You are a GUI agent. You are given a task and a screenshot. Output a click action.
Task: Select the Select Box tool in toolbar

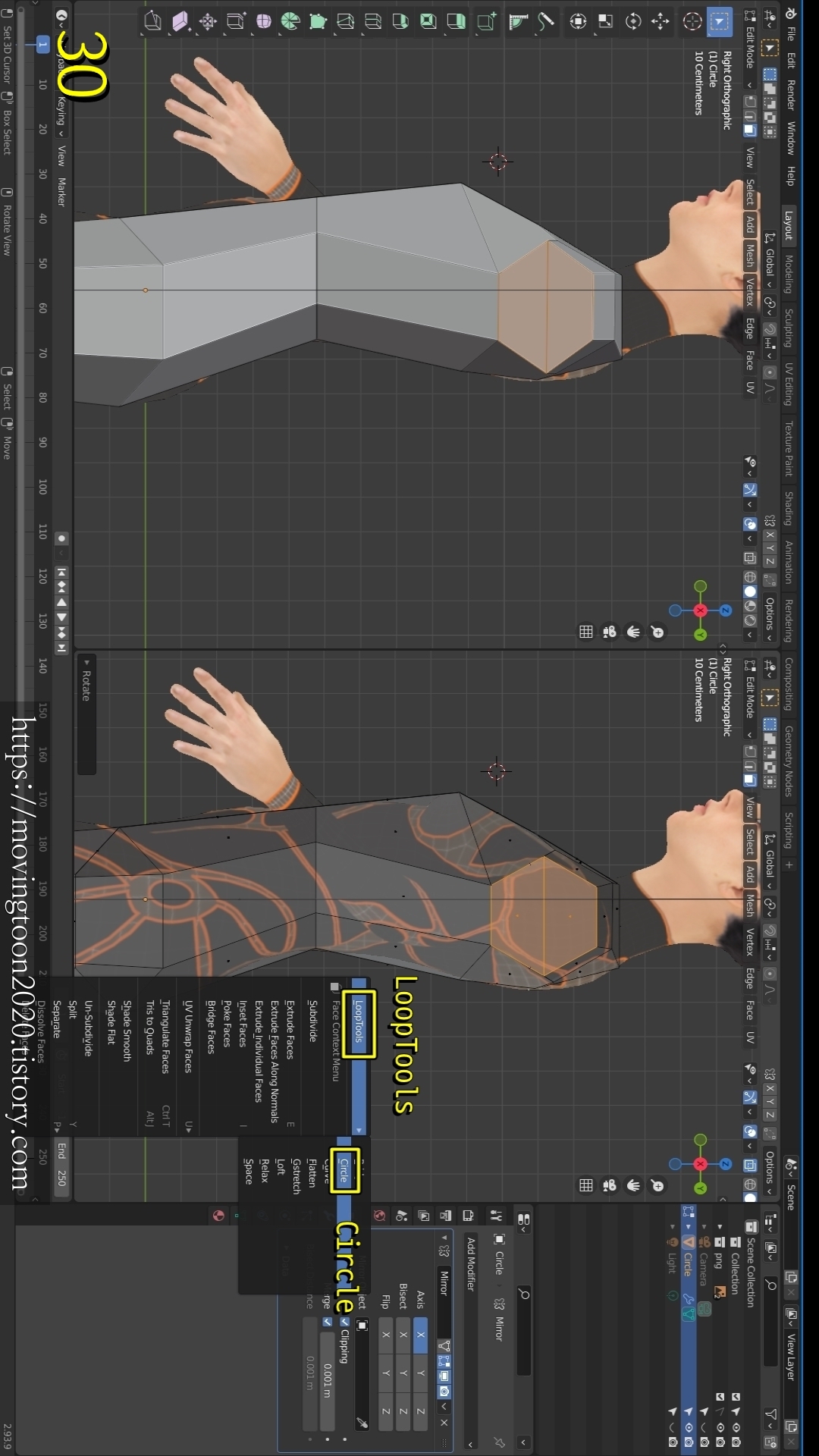click(x=719, y=21)
